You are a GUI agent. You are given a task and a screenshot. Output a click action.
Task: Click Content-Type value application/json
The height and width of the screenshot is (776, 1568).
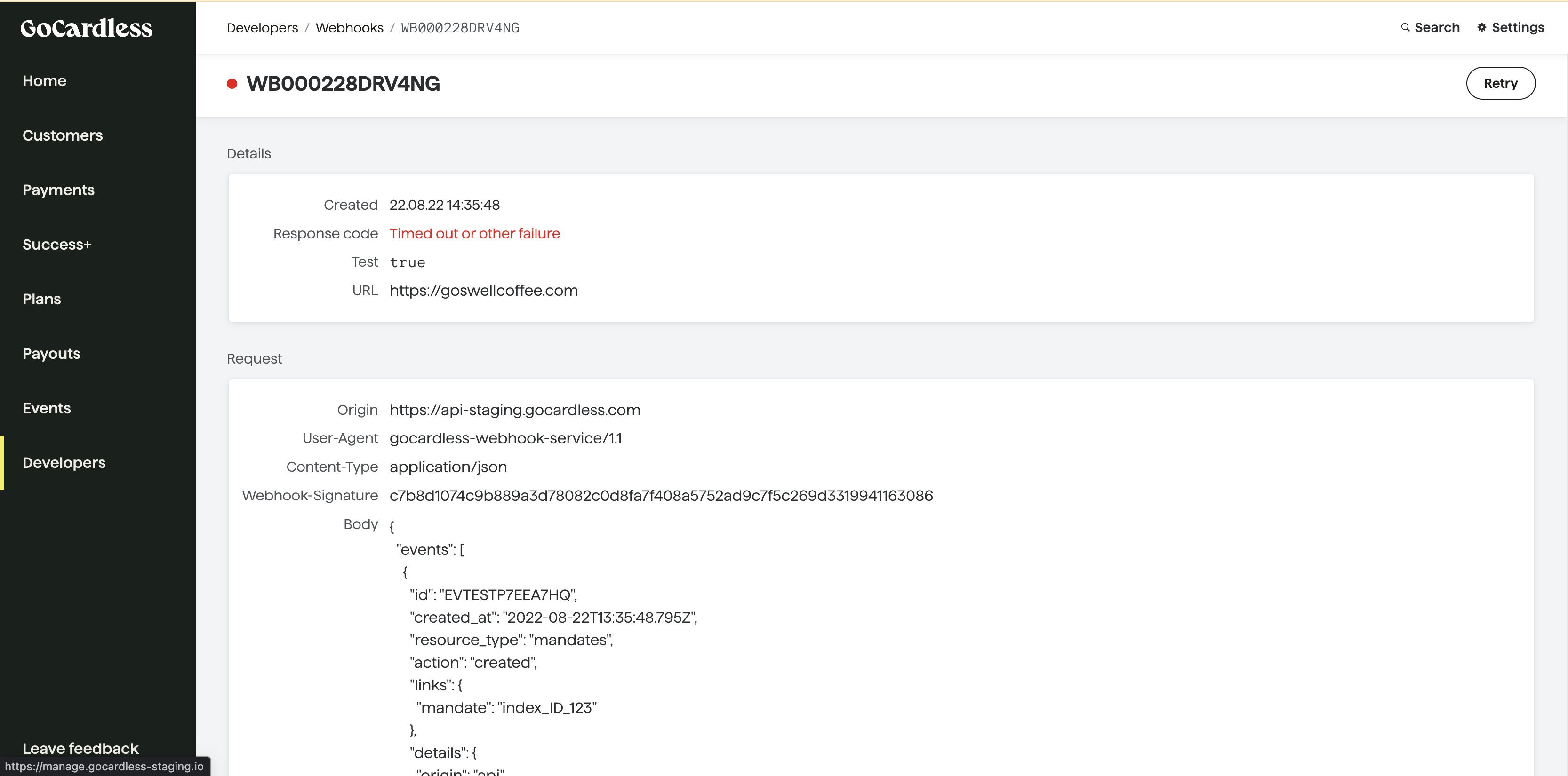[448, 467]
